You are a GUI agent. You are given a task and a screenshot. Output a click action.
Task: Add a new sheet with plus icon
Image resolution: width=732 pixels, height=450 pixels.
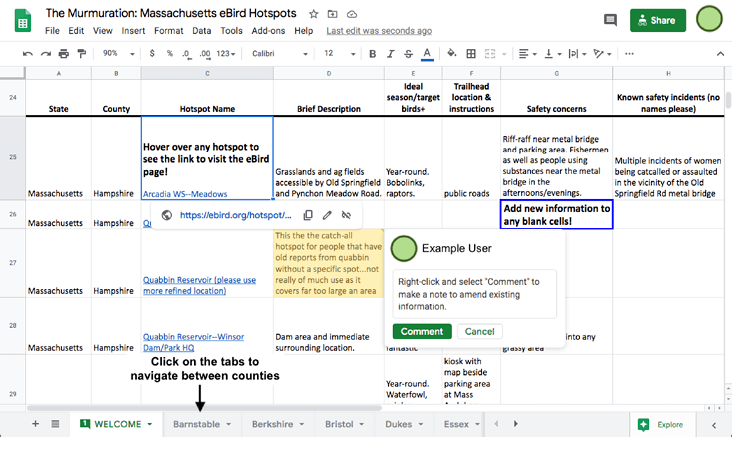pyautogui.click(x=35, y=424)
